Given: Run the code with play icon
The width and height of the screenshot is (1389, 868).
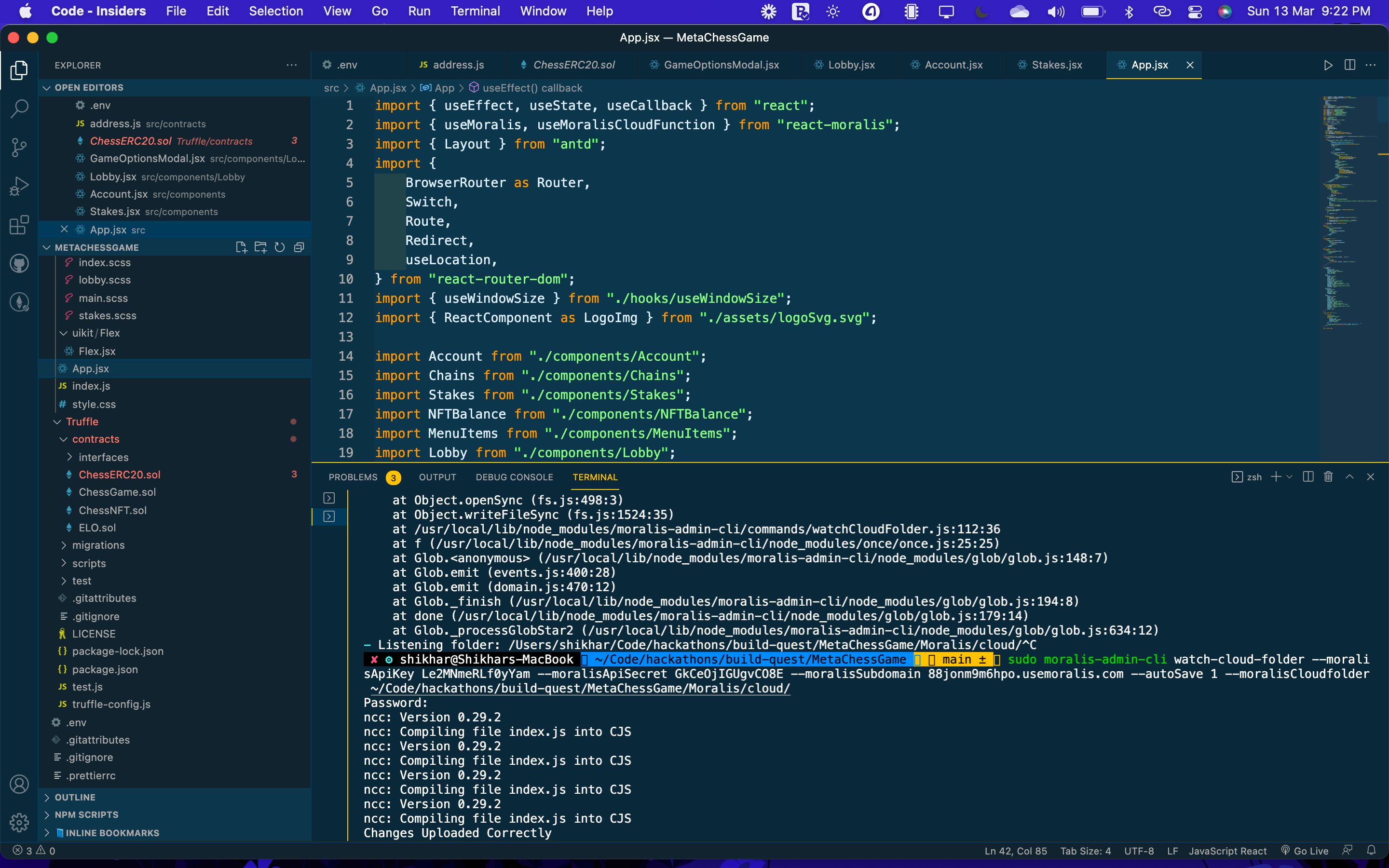Looking at the screenshot, I should pyautogui.click(x=1328, y=65).
